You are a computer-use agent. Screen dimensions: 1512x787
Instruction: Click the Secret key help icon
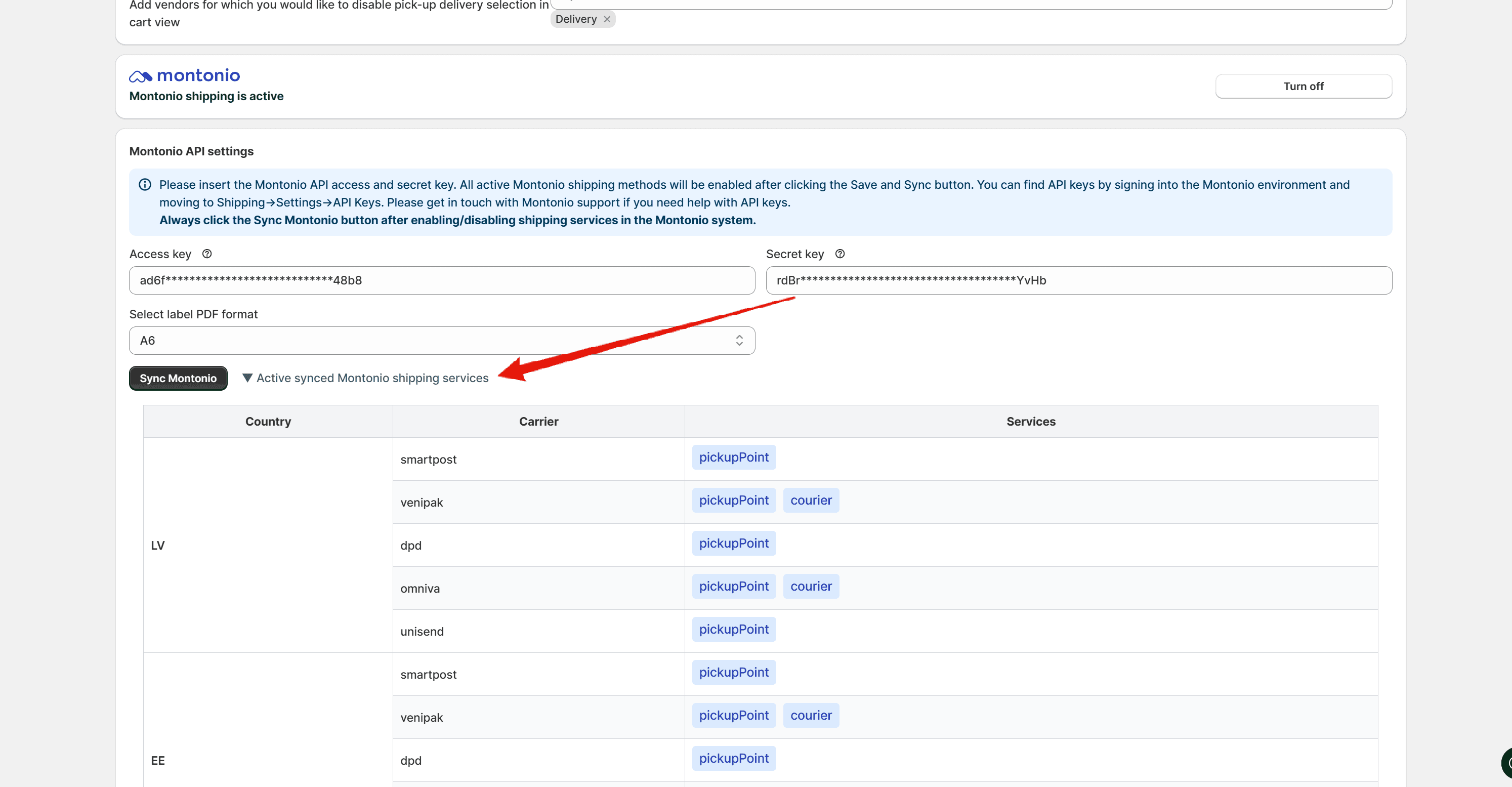839,254
